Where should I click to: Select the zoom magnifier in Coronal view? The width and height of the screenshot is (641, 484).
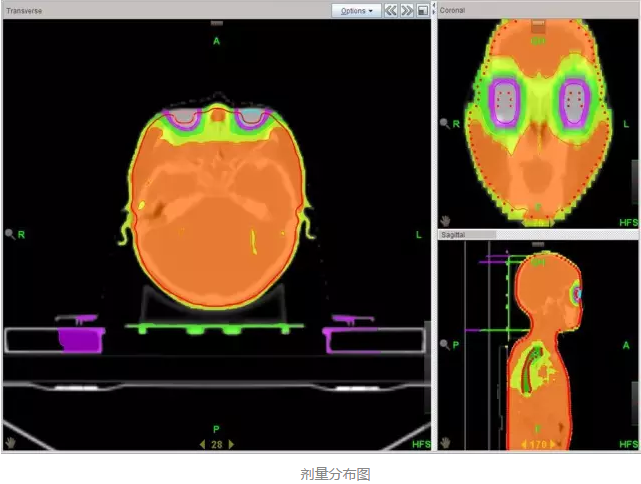pyautogui.click(x=445, y=124)
